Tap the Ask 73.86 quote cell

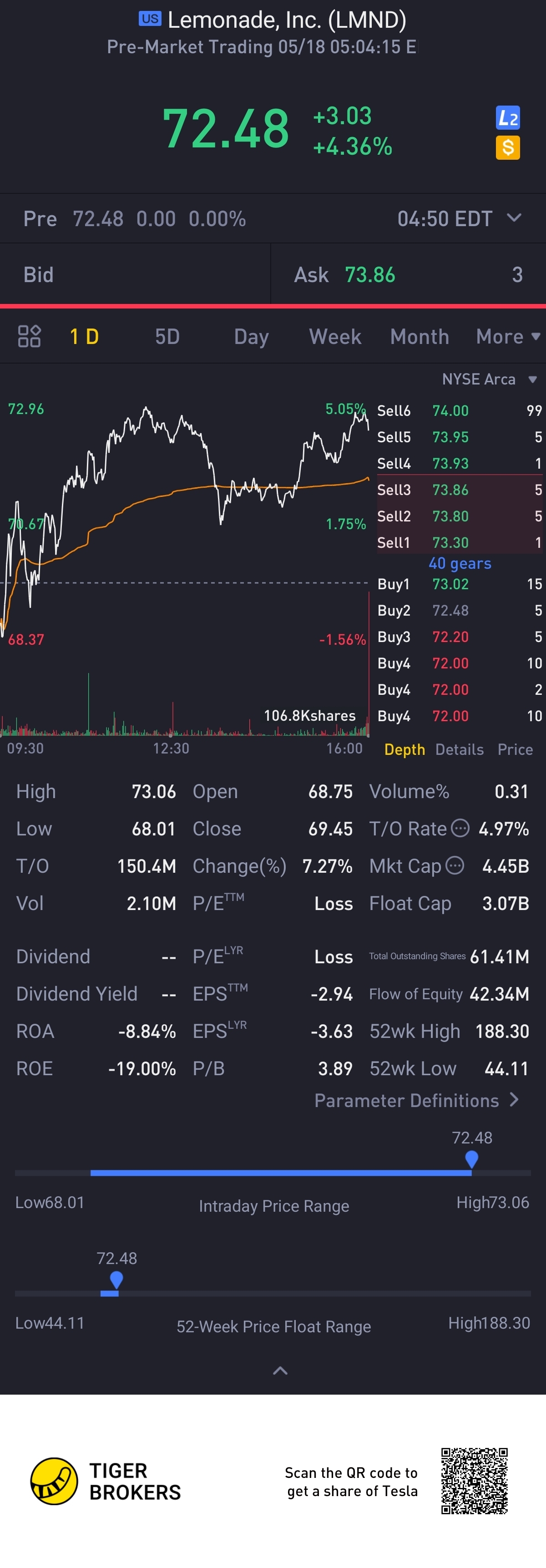[409, 274]
